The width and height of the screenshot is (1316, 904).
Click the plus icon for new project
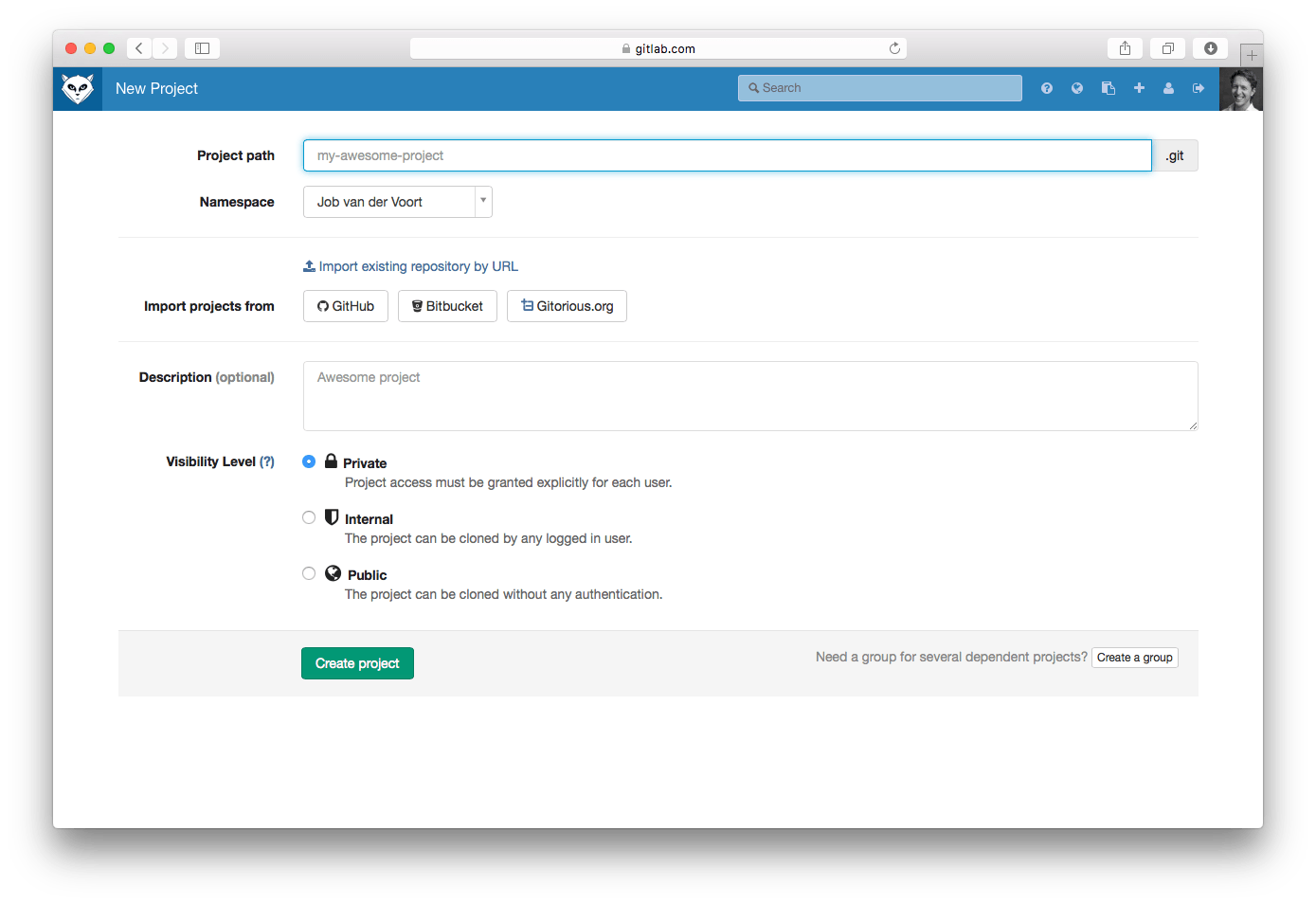[x=1139, y=88]
